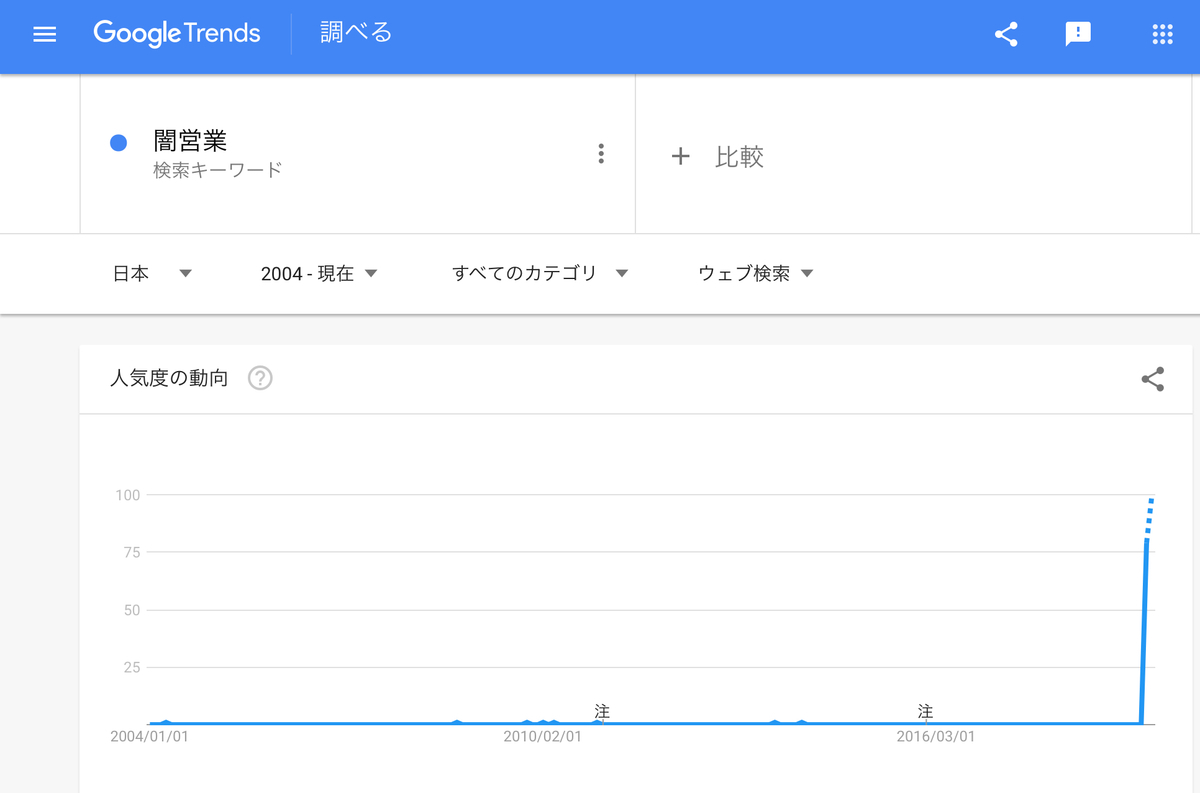Open the options menu for 闇営業 keyword
1200x793 pixels.
coord(601,153)
